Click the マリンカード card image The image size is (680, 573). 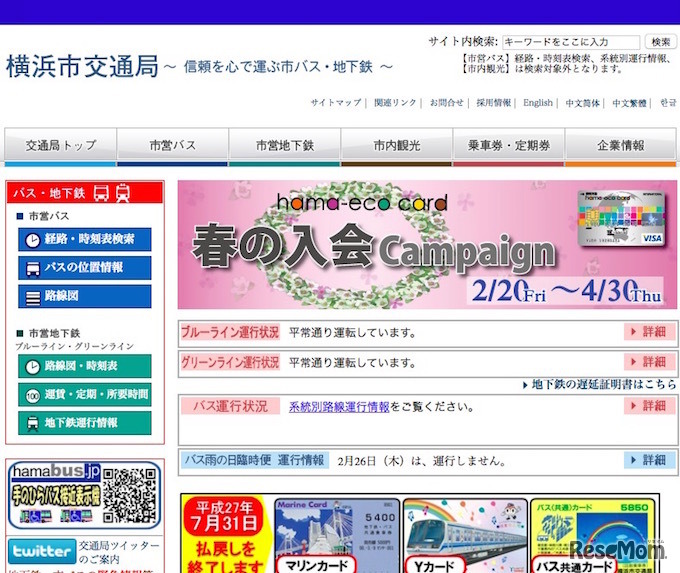pyautogui.click(x=337, y=536)
